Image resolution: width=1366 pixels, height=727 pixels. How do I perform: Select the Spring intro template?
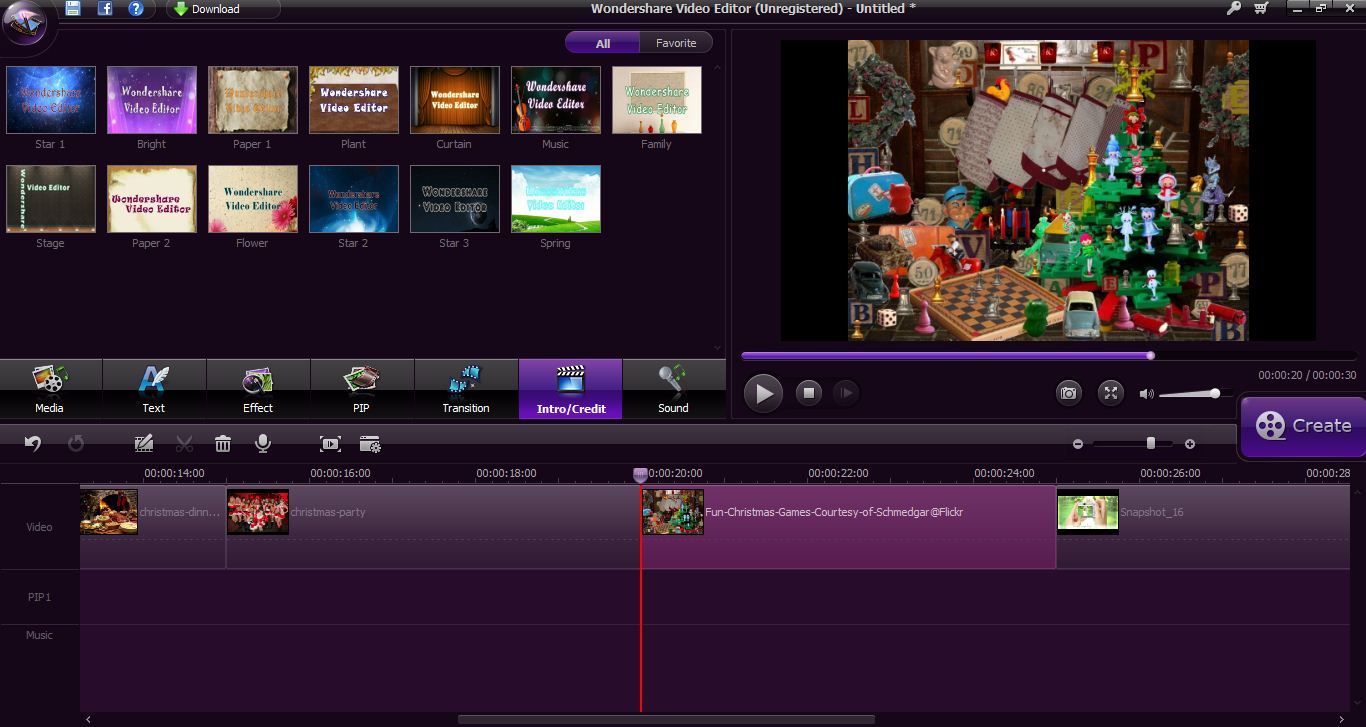click(x=556, y=199)
